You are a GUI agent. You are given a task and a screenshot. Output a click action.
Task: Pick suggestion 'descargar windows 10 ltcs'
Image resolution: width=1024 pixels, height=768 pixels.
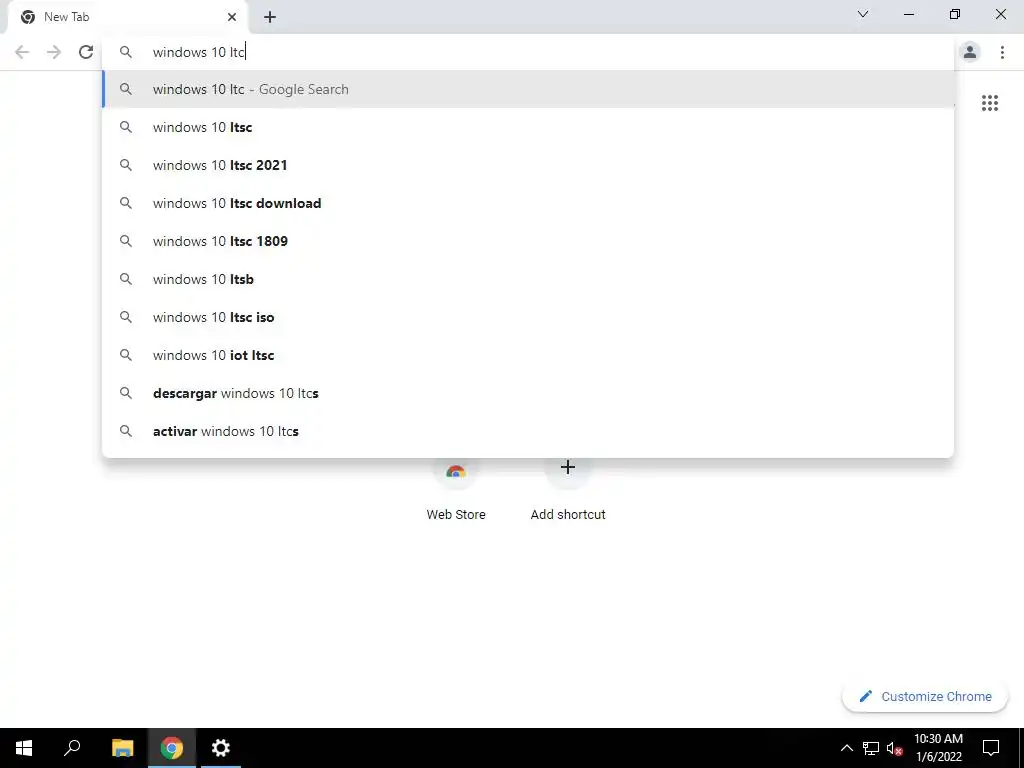tap(528, 393)
